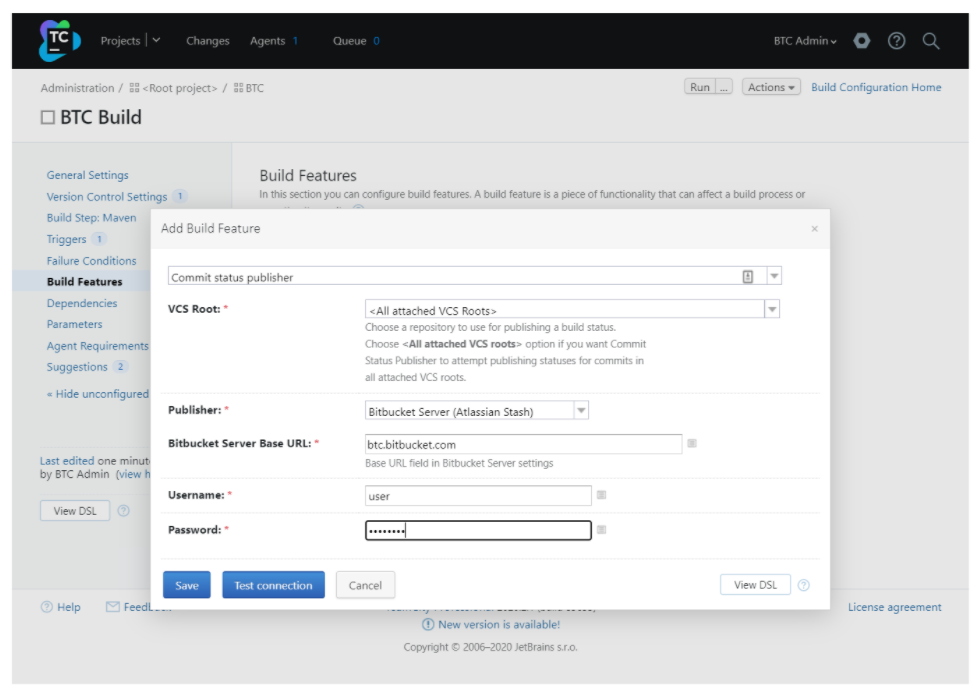Expand the Projects dropdown chevron
The width and height of the screenshot is (980, 688).
click(x=156, y=40)
